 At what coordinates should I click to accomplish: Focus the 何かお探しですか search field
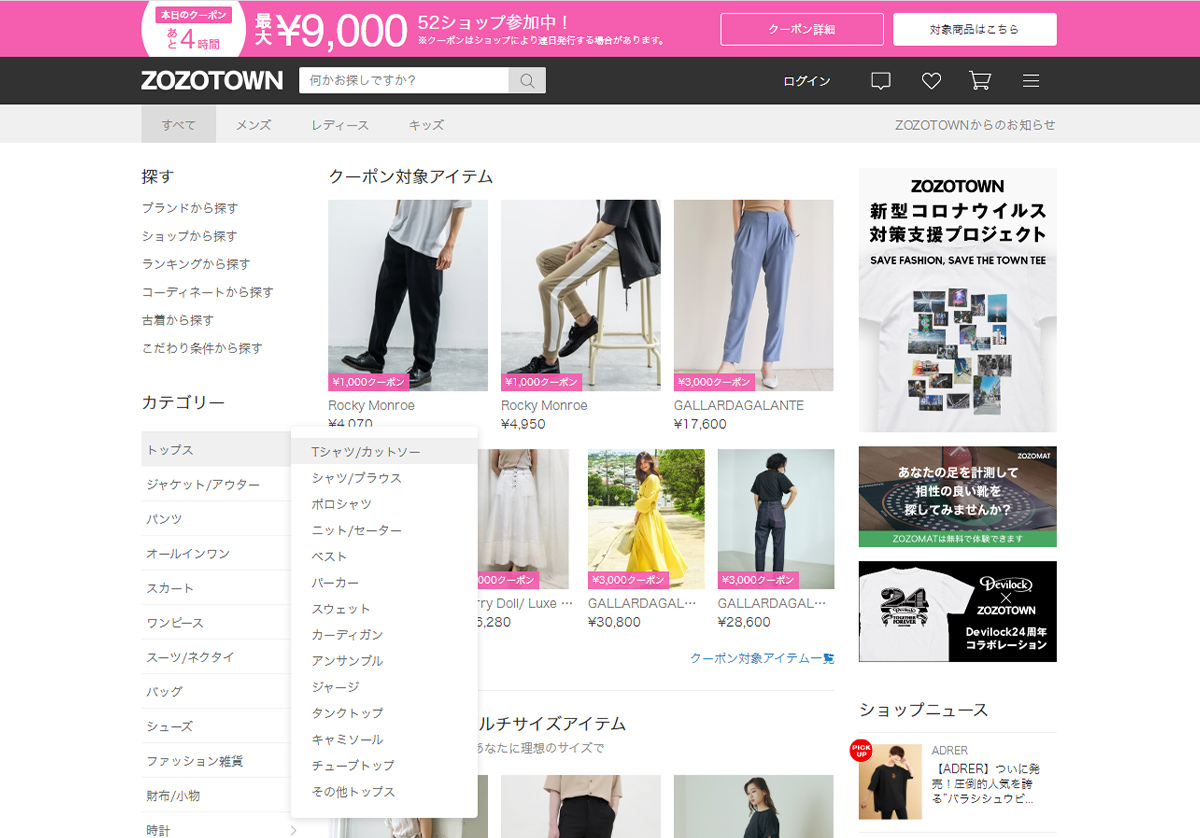[404, 81]
